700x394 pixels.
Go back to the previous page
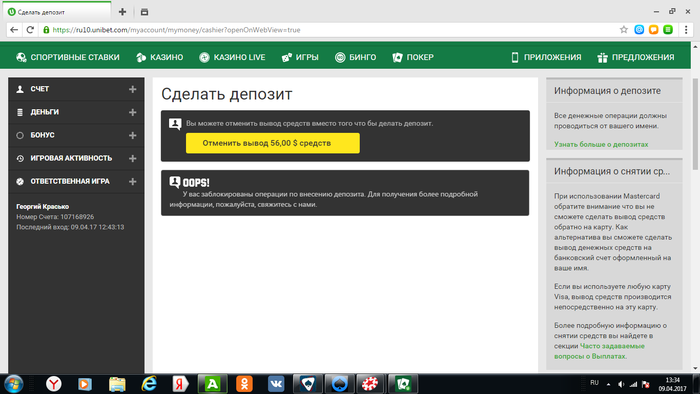(x=14, y=30)
